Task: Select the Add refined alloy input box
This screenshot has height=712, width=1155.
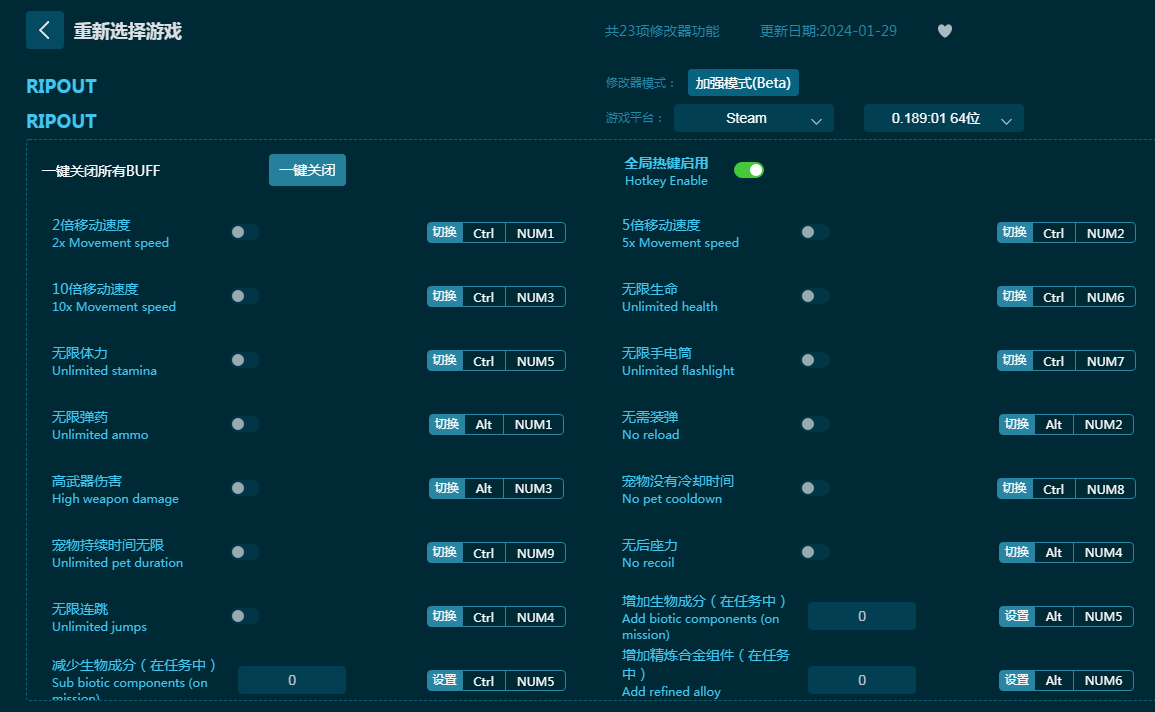Action: pos(861,680)
